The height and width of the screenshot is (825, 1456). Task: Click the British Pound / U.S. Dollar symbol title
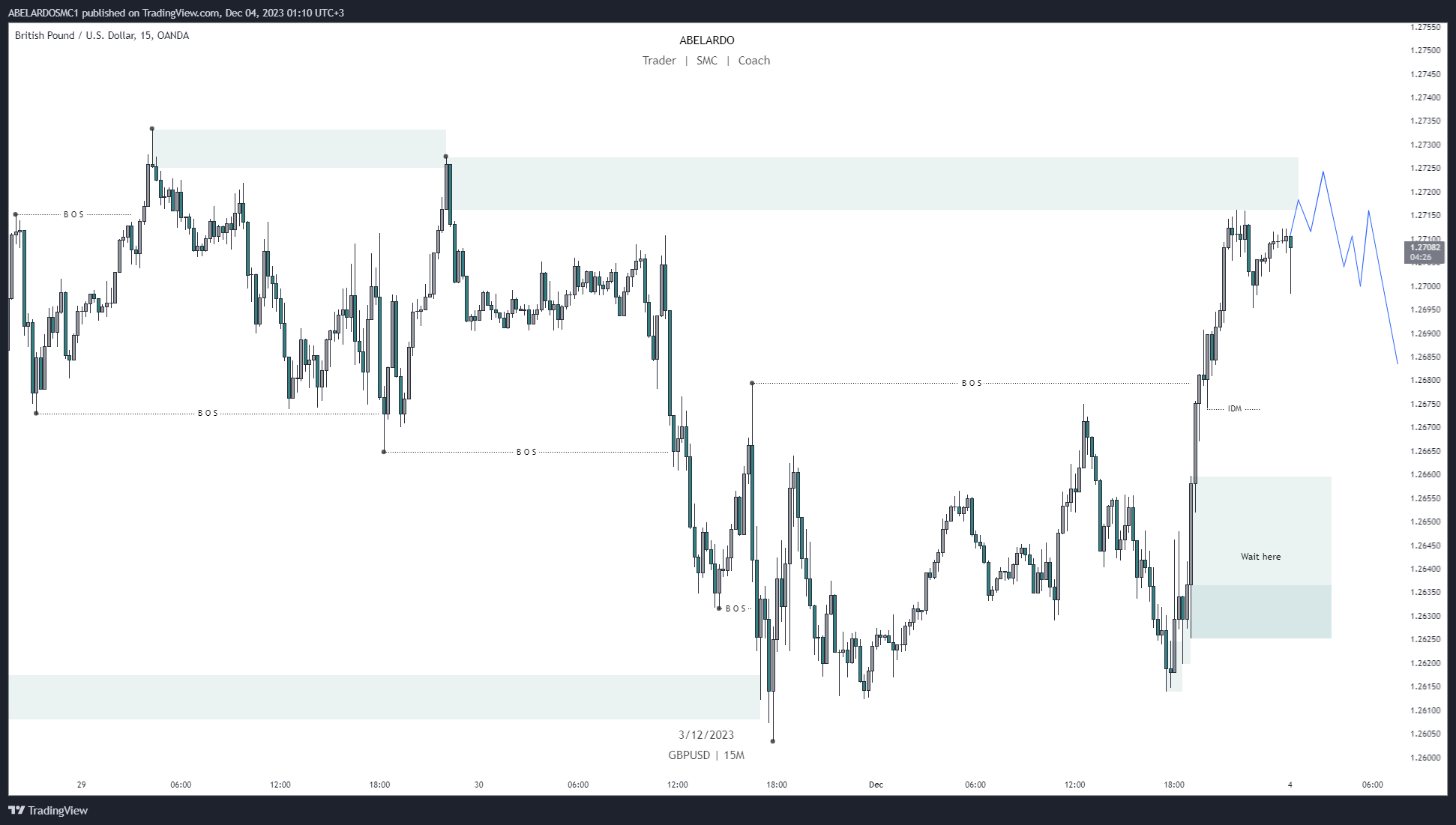click(x=102, y=35)
